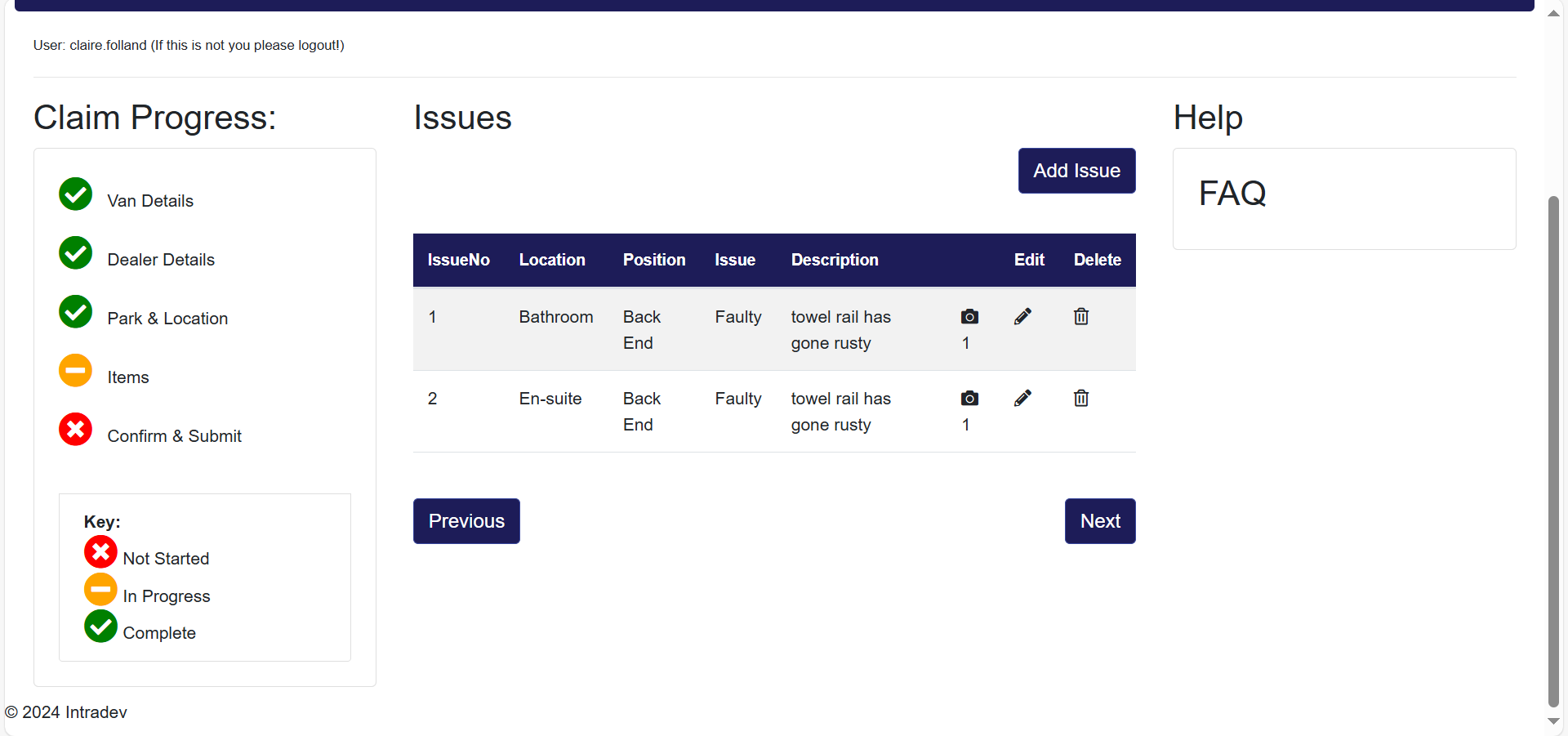Go to the Next page
1568x736 pixels.
coord(1099,521)
